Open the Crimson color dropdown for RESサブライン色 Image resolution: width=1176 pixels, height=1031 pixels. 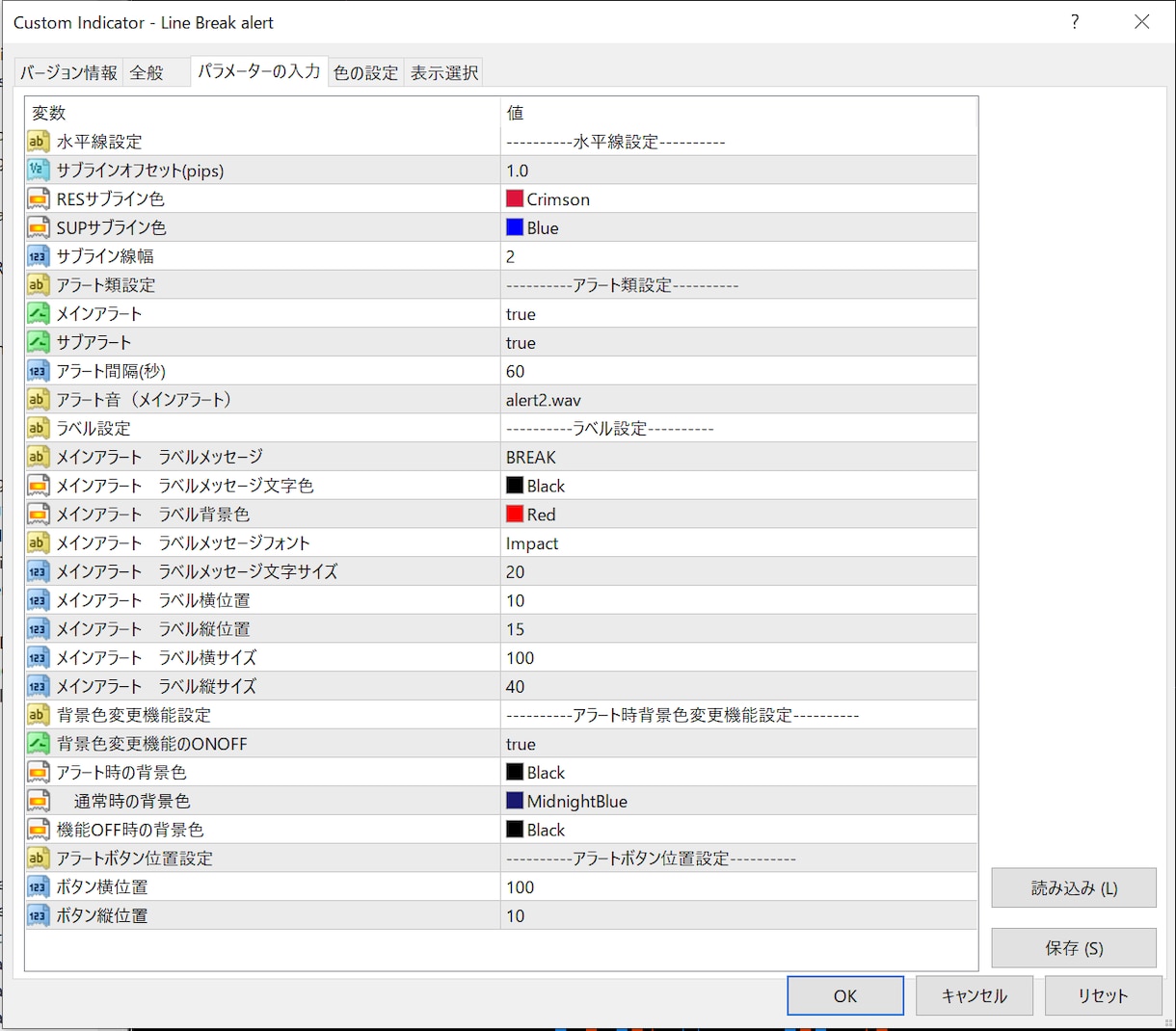pos(739,199)
